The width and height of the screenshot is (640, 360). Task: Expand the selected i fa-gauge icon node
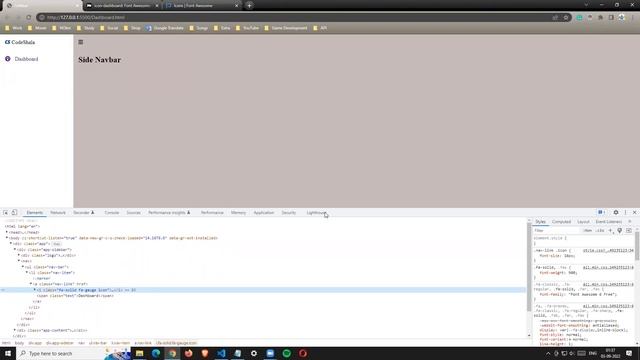(35, 290)
